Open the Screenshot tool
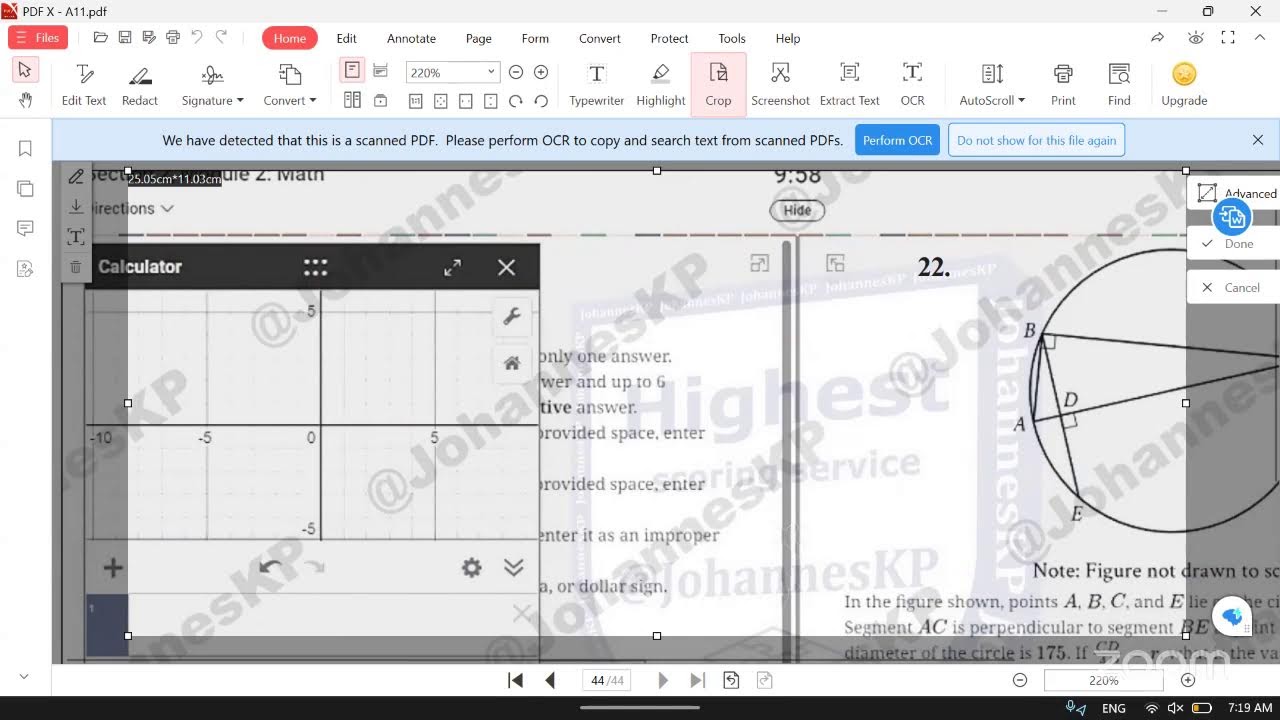Screen dimensions: 1280x720 coord(780,85)
